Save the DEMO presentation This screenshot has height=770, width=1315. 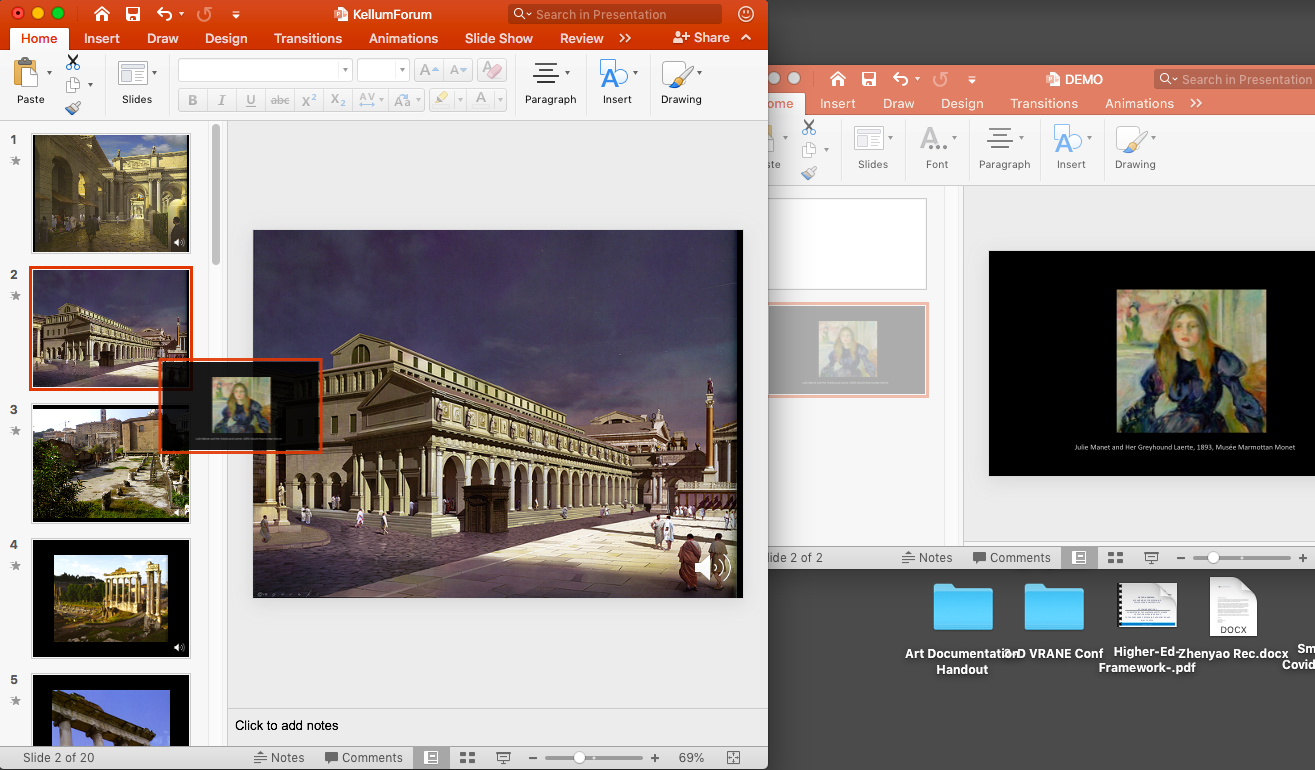869,79
